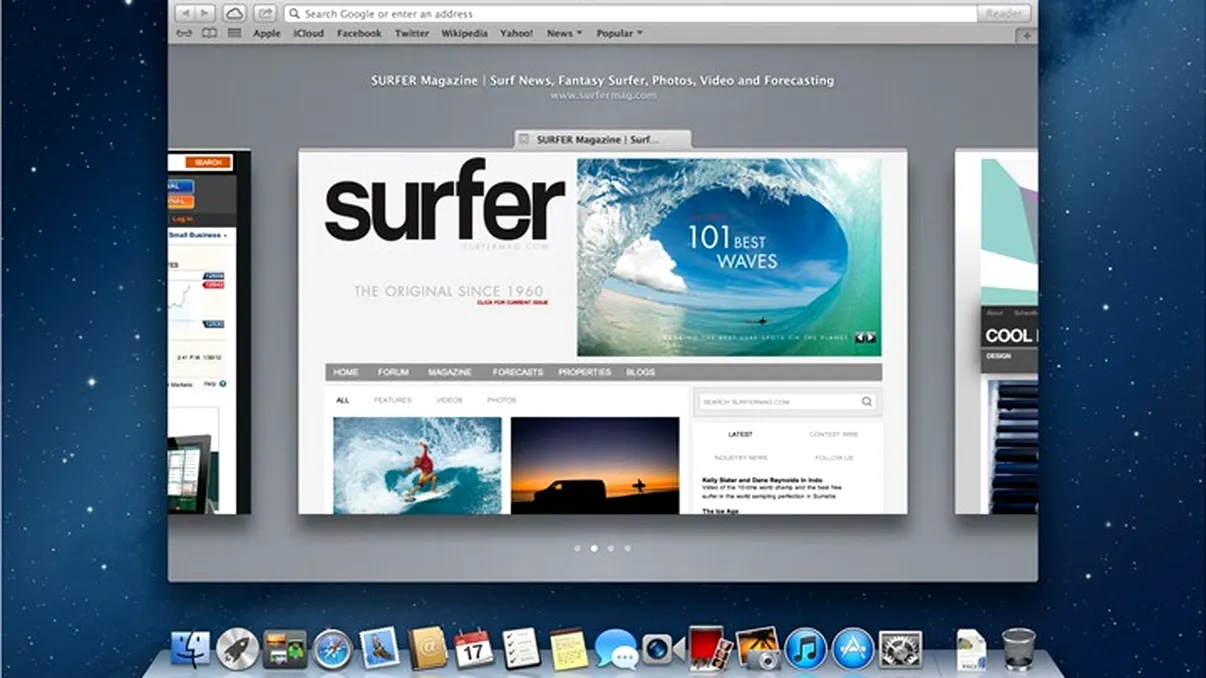Viewport: 1206px width, 678px height.
Task: Open FaceTime camera icon in Dock
Action: (662, 649)
